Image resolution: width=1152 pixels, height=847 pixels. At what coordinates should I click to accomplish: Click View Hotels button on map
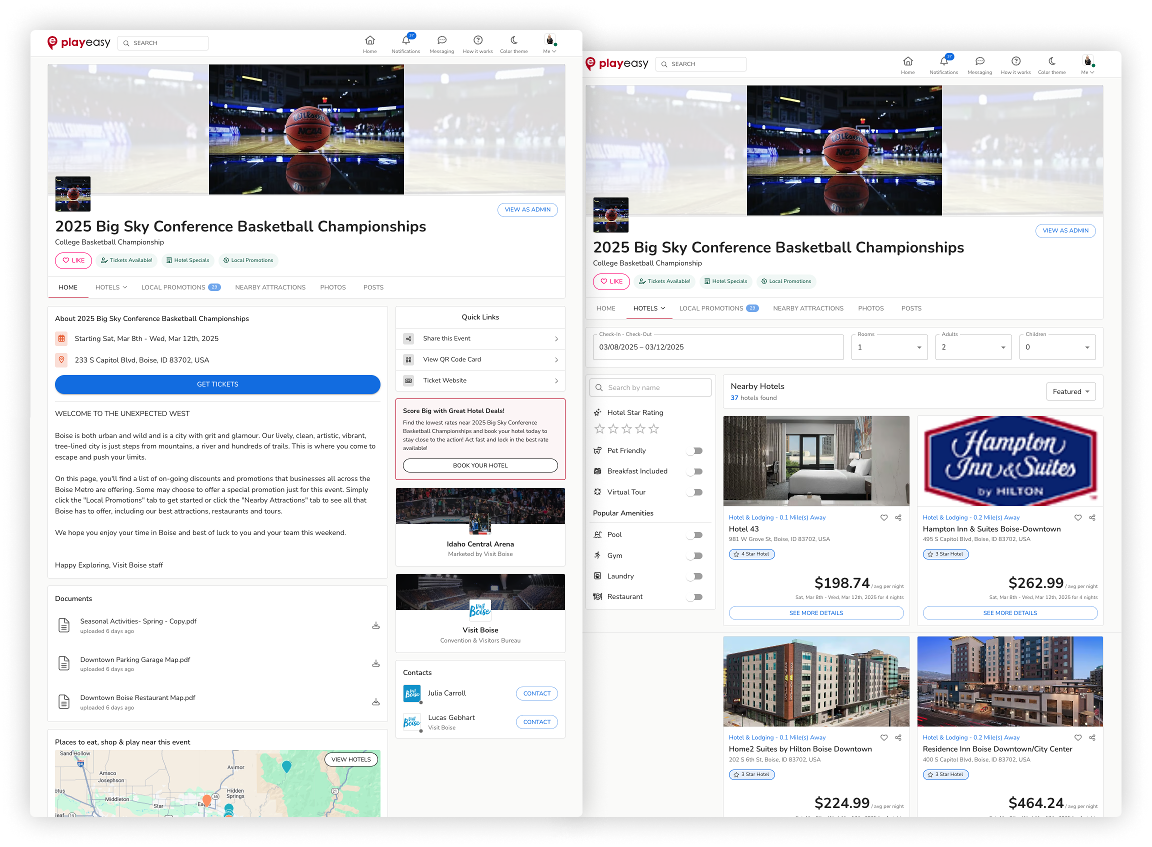(x=351, y=760)
